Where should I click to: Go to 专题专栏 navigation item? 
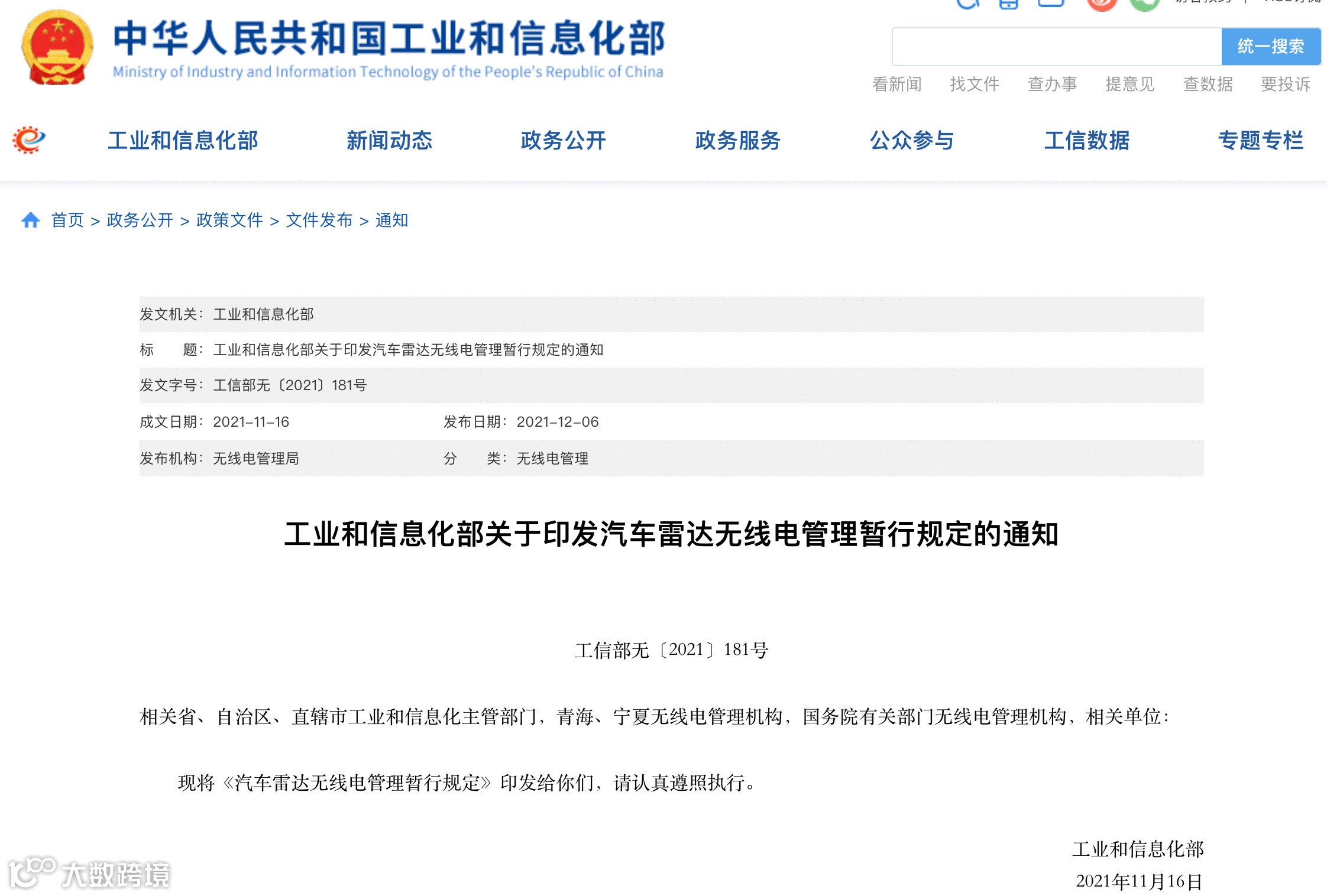pyautogui.click(x=1260, y=141)
